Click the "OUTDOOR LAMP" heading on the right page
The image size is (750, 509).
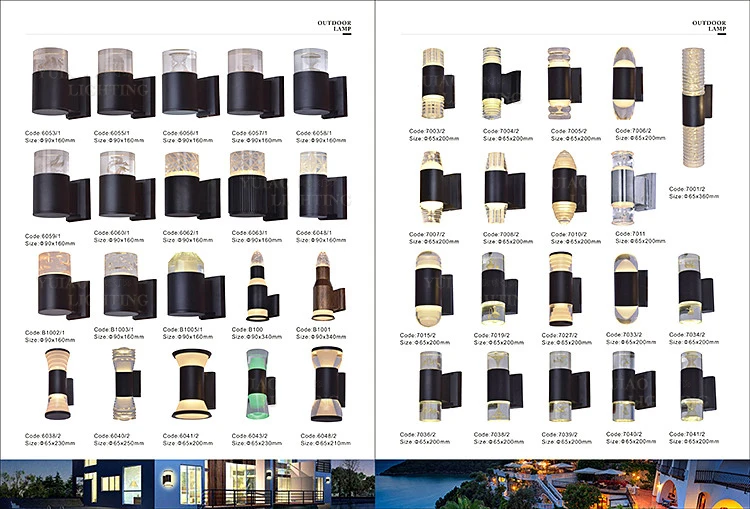709,26
